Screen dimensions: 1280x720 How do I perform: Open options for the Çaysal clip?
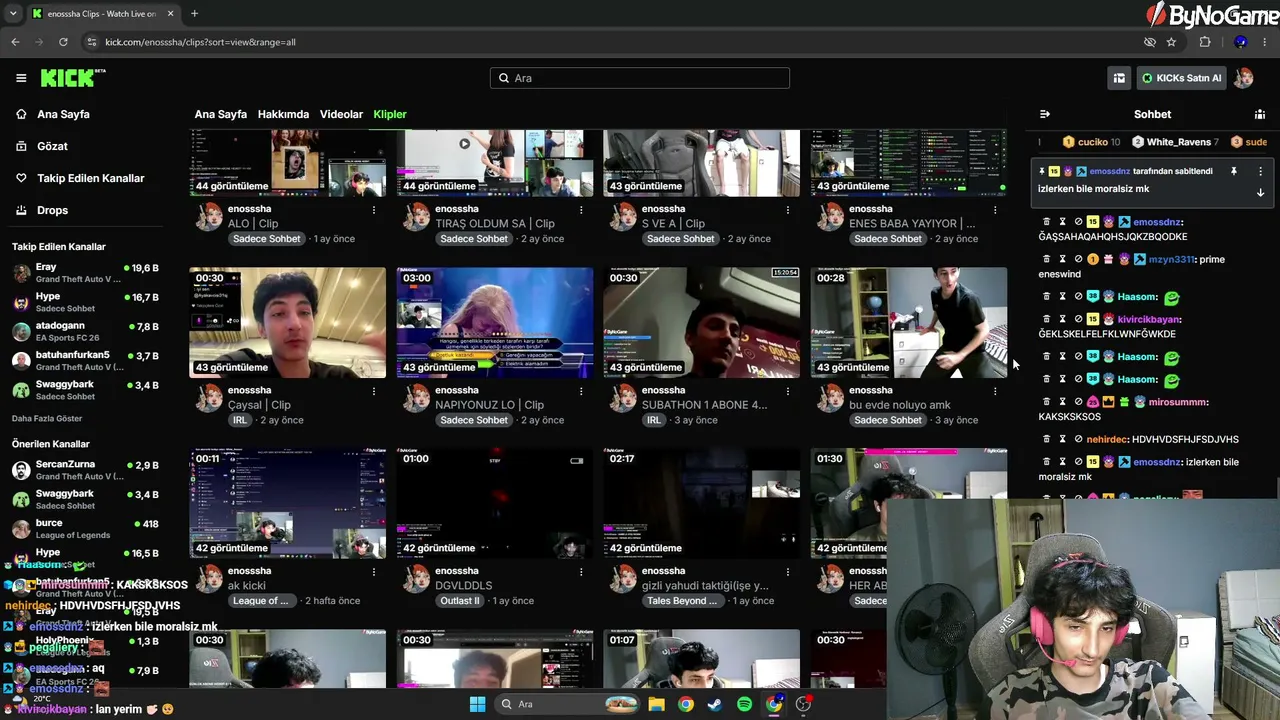[x=374, y=391]
